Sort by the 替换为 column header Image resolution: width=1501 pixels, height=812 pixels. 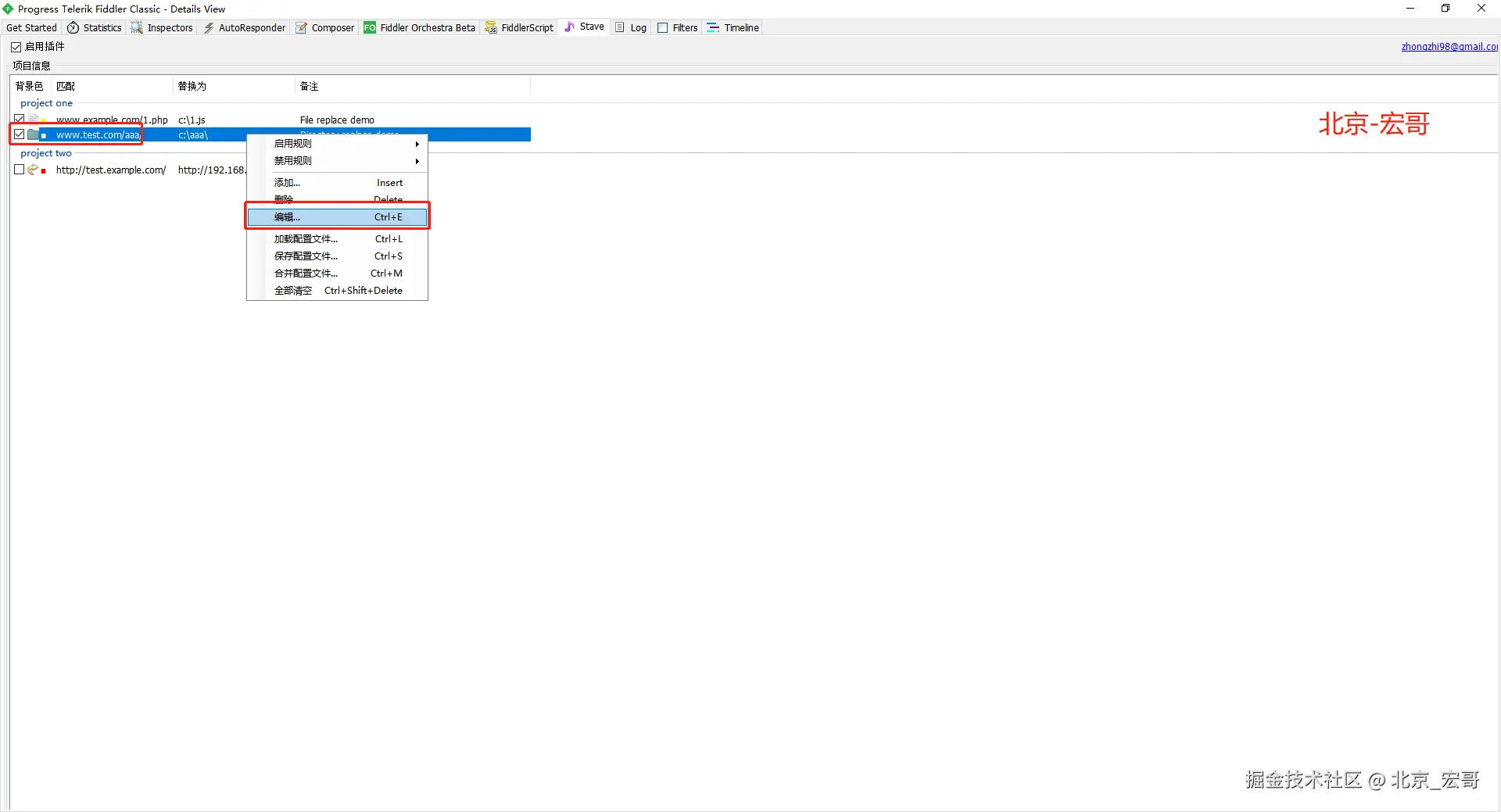point(234,86)
